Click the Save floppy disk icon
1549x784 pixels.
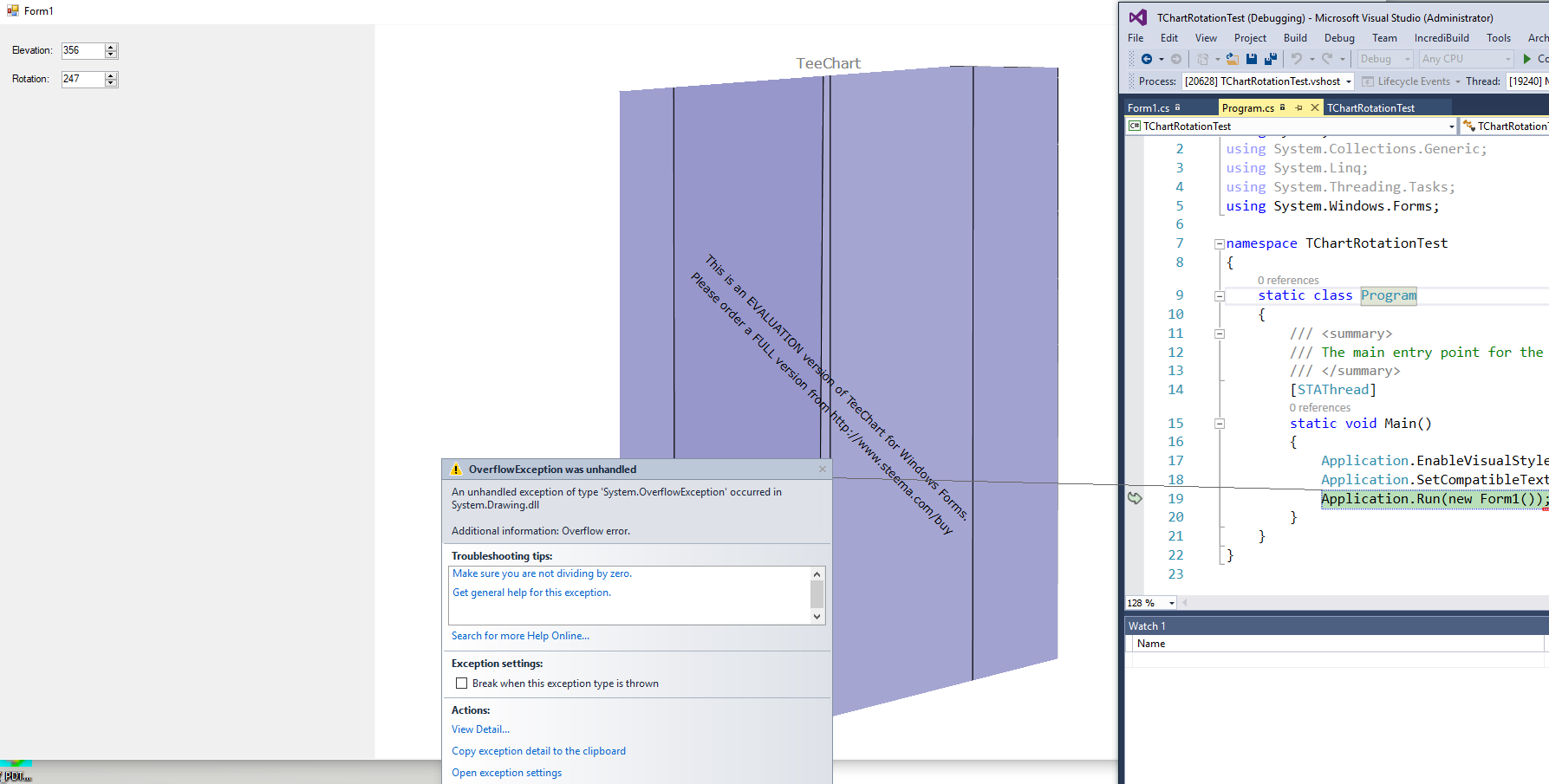coord(1252,59)
